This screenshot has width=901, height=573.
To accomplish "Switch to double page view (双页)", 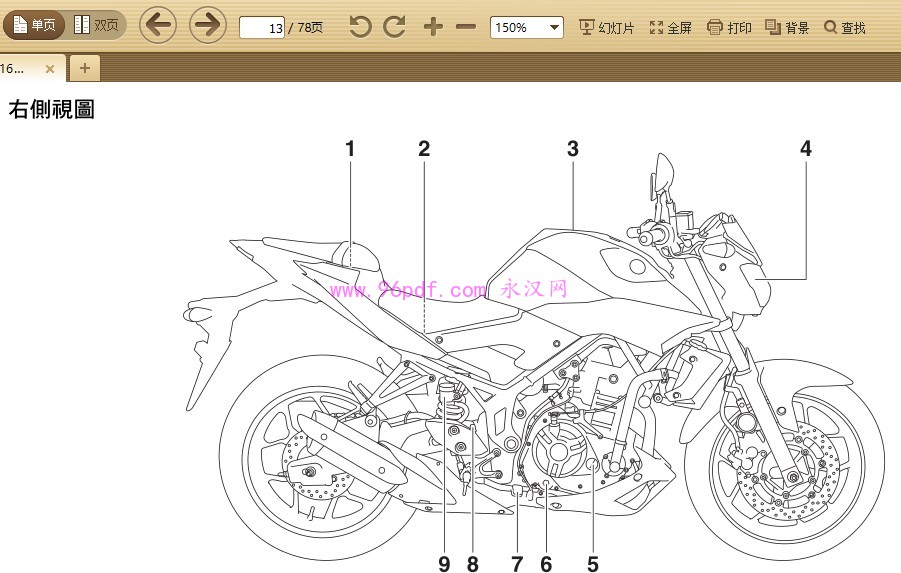I will pyautogui.click(x=97, y=25).
